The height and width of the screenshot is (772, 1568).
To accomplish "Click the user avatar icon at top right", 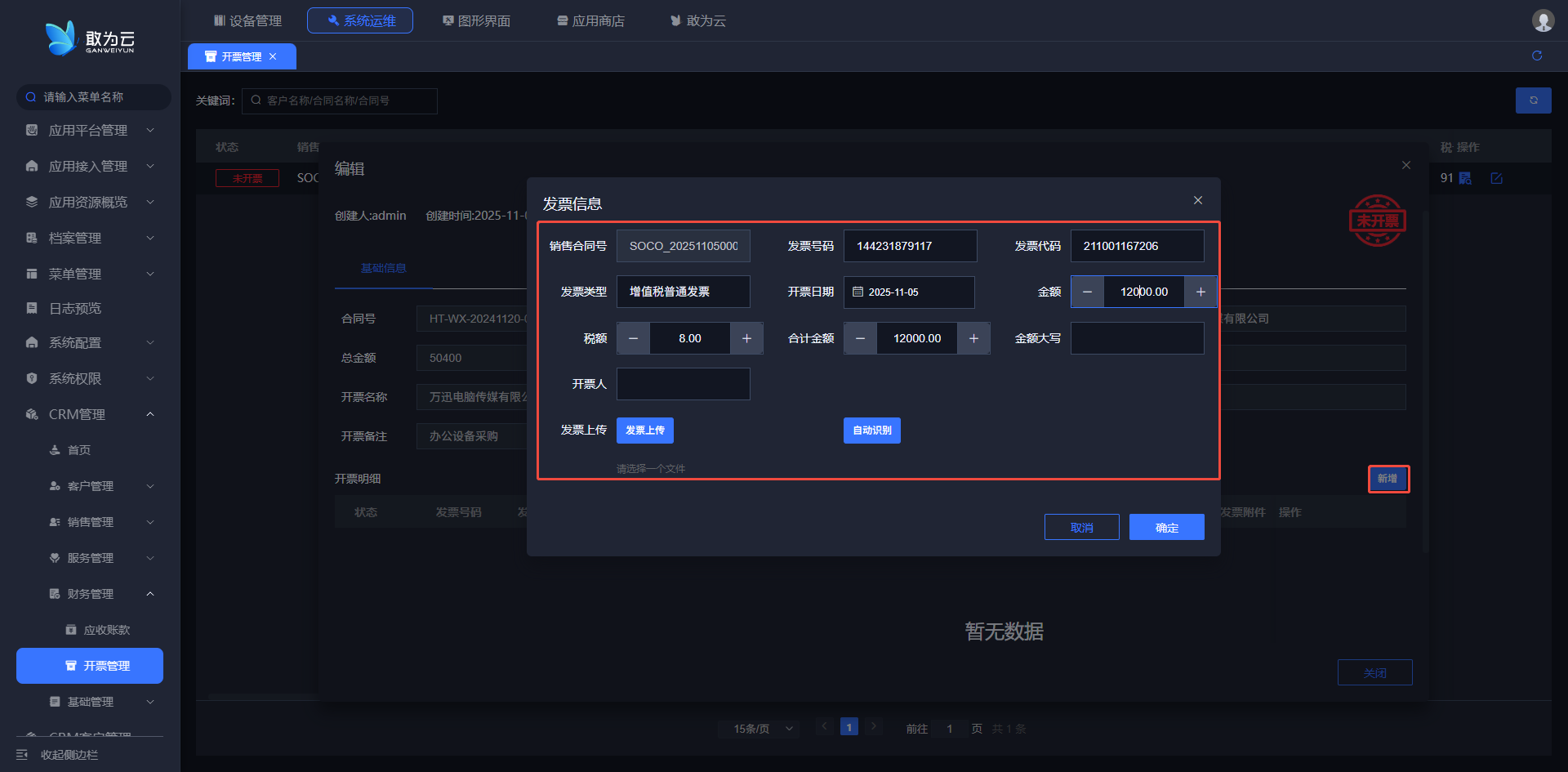I will 1542,20.
